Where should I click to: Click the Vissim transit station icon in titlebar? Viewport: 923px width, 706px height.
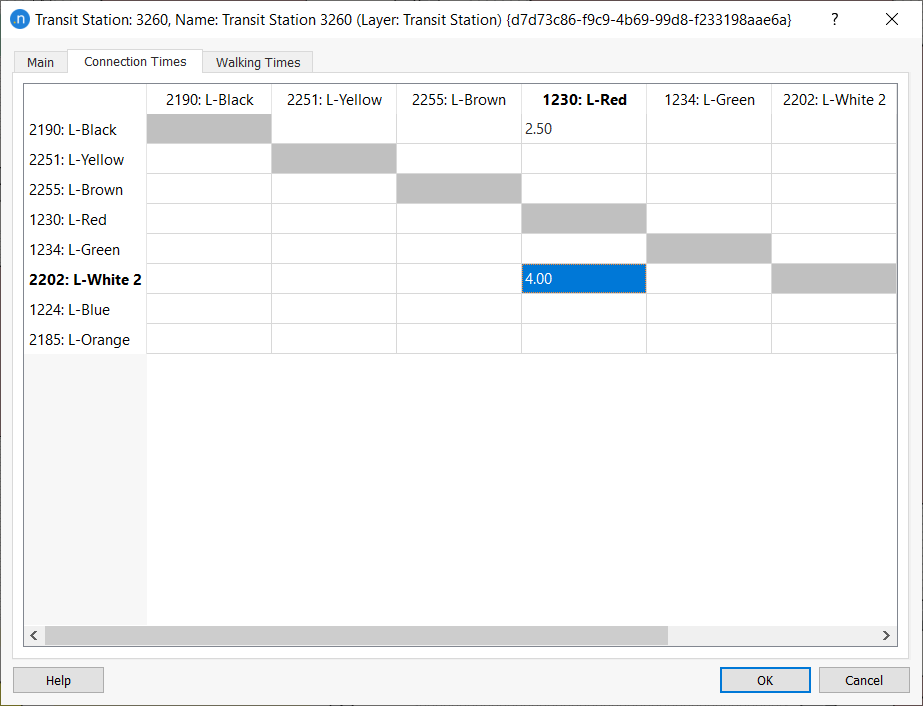(19, 19)
